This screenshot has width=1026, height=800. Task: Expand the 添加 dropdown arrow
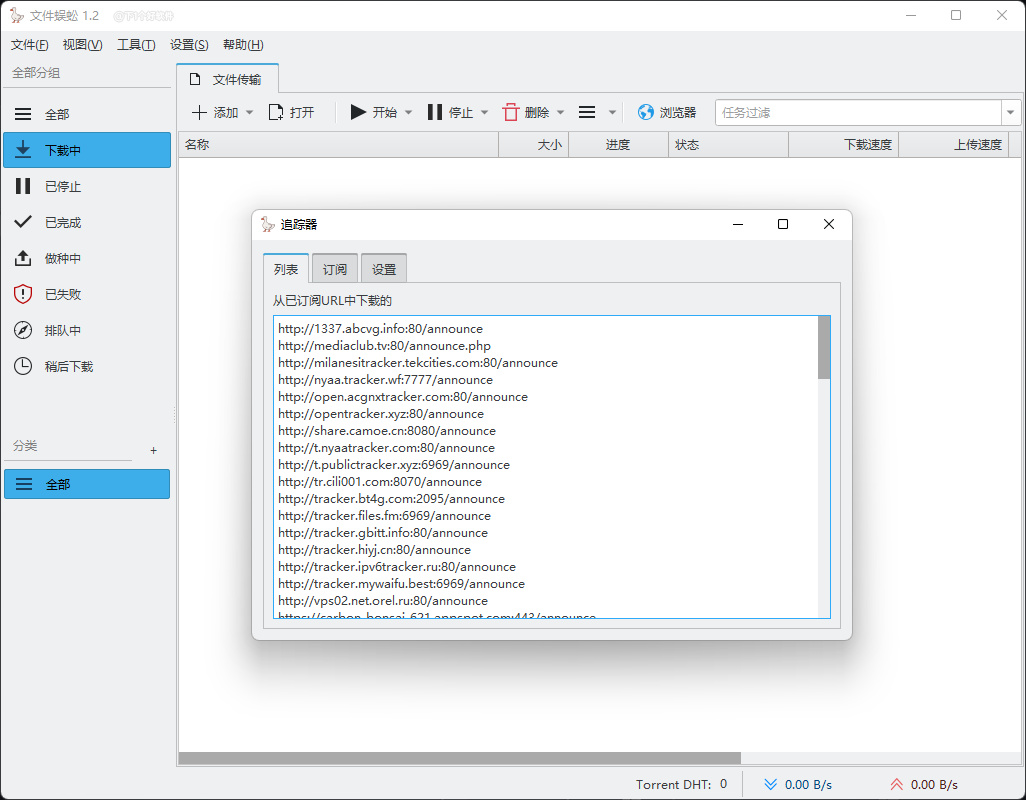(249, 113)
